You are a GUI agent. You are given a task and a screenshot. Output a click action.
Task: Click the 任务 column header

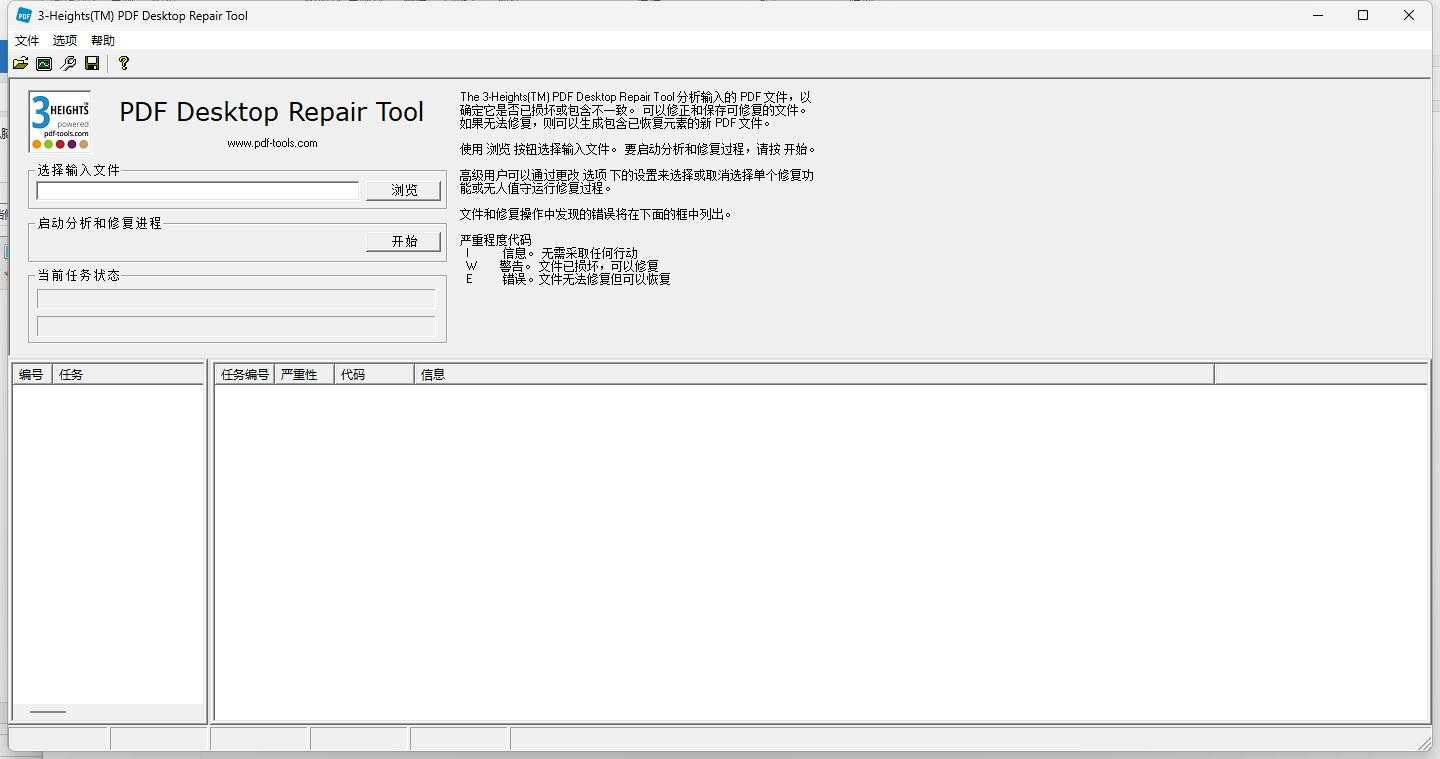click(128, 374)
